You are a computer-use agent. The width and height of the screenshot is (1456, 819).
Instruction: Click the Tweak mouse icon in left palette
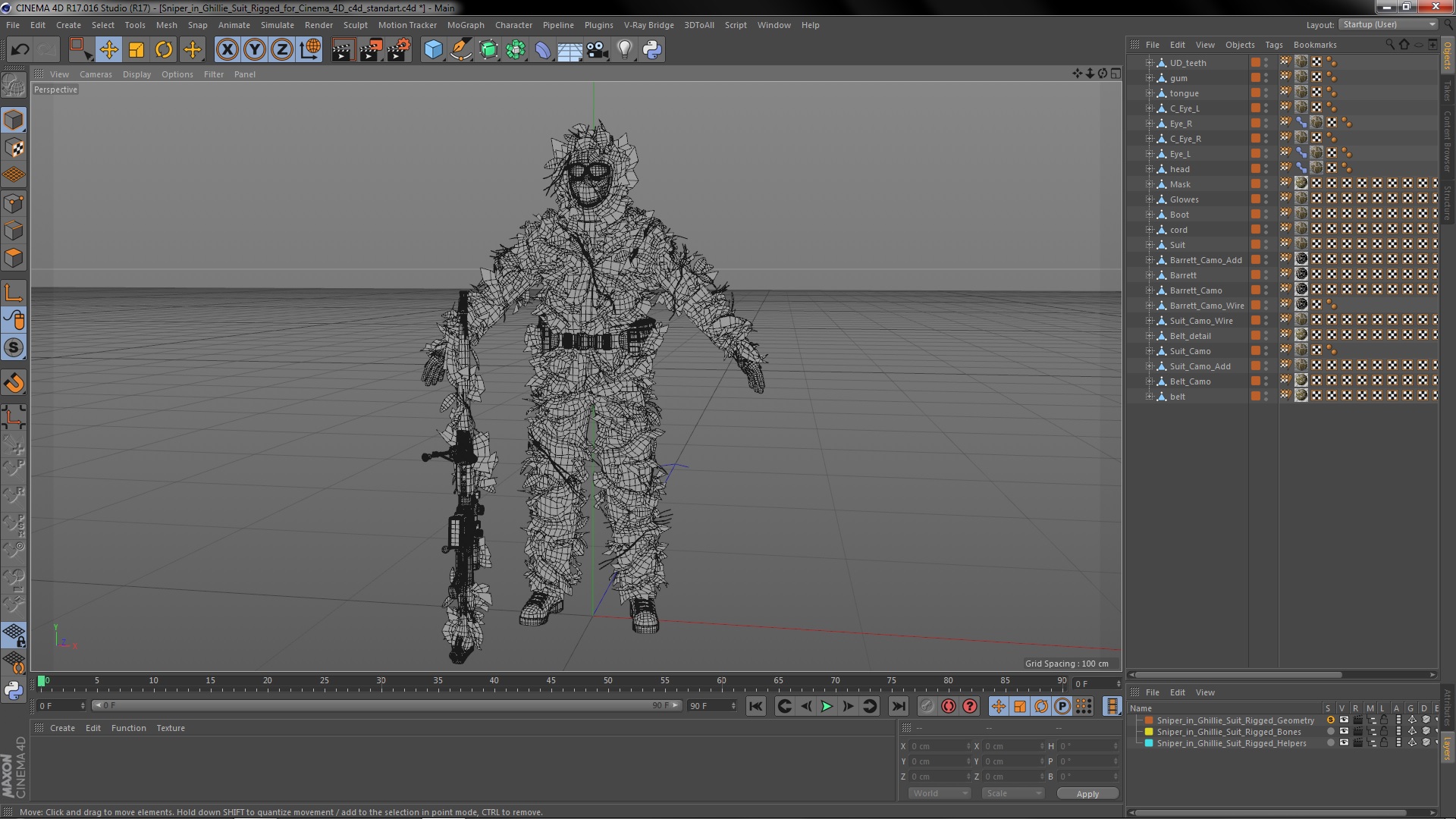pos(14,320)
